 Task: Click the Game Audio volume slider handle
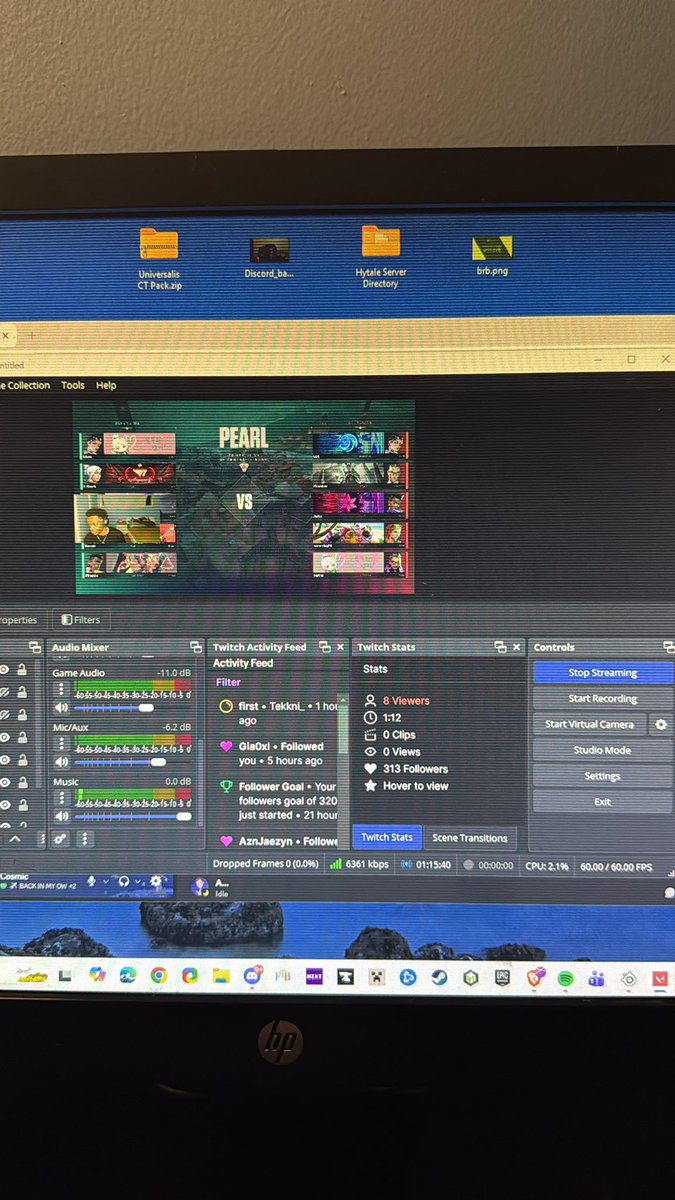pos(146,708)
